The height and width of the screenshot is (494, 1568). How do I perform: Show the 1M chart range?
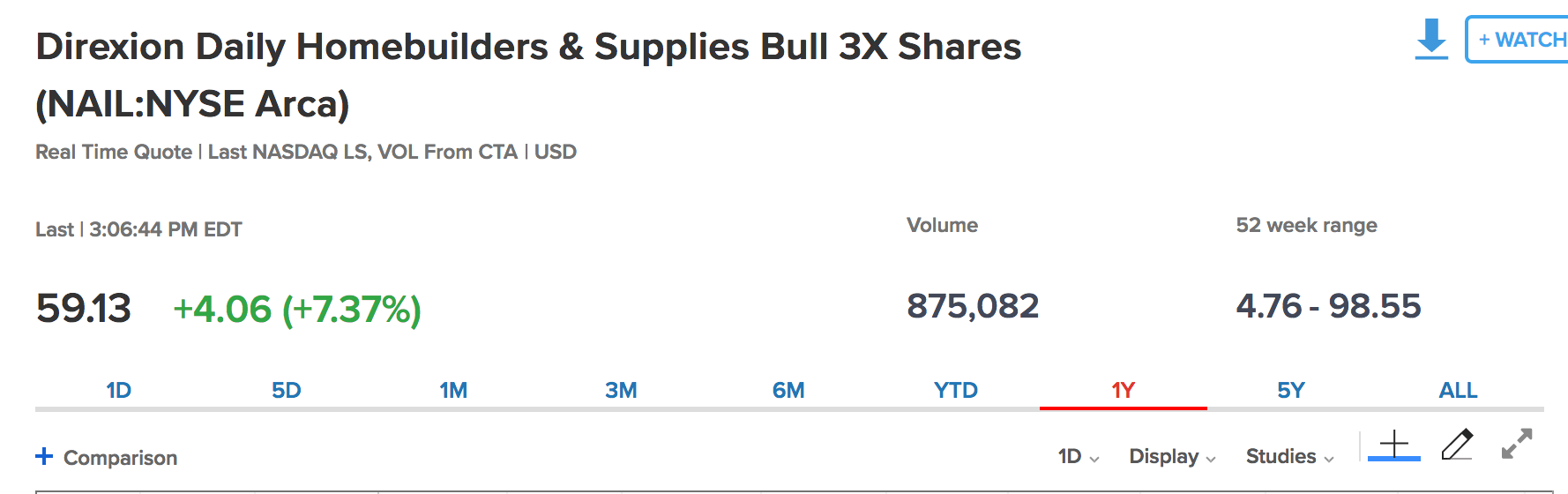(453, 390)
